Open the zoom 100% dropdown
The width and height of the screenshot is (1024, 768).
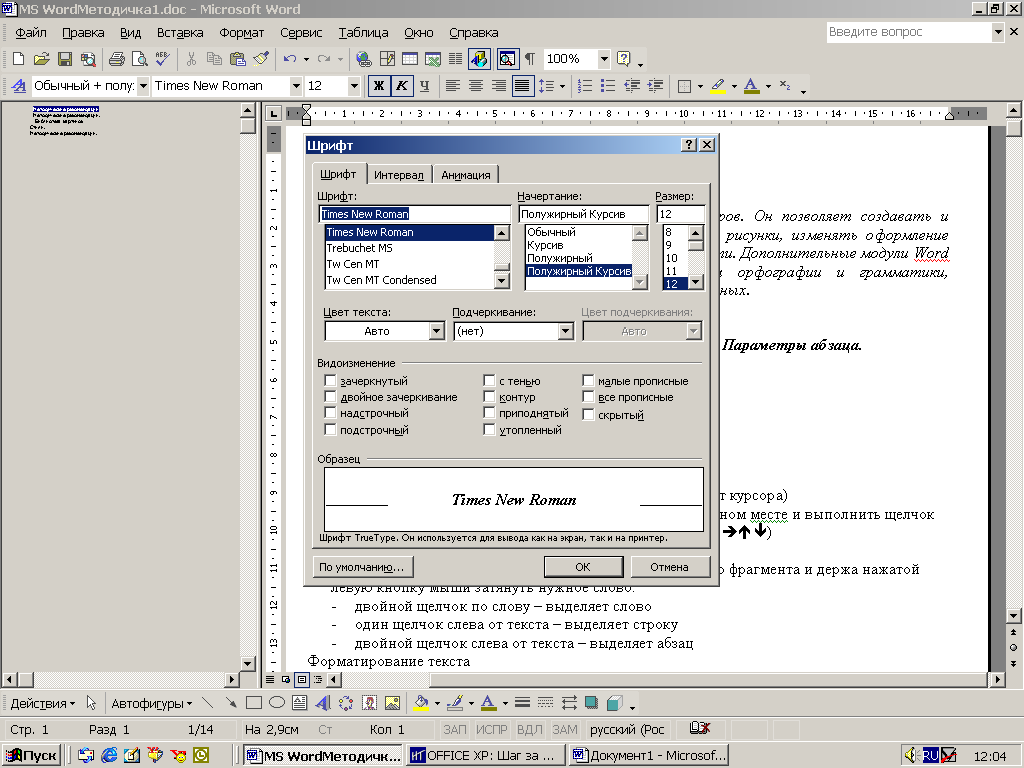tap(604, 59)
